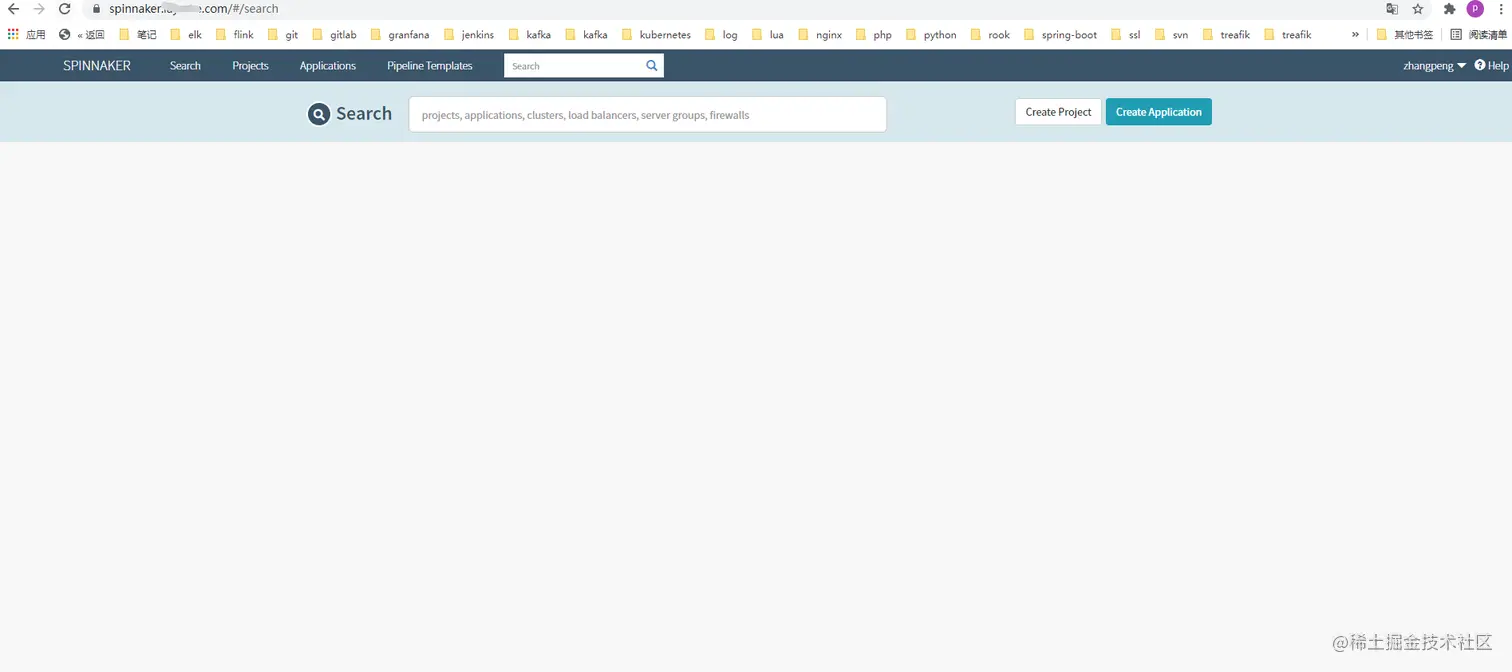Focus the main projects, applications search field
Viewport: 1512px width, 672px height.
click(648, 114)
